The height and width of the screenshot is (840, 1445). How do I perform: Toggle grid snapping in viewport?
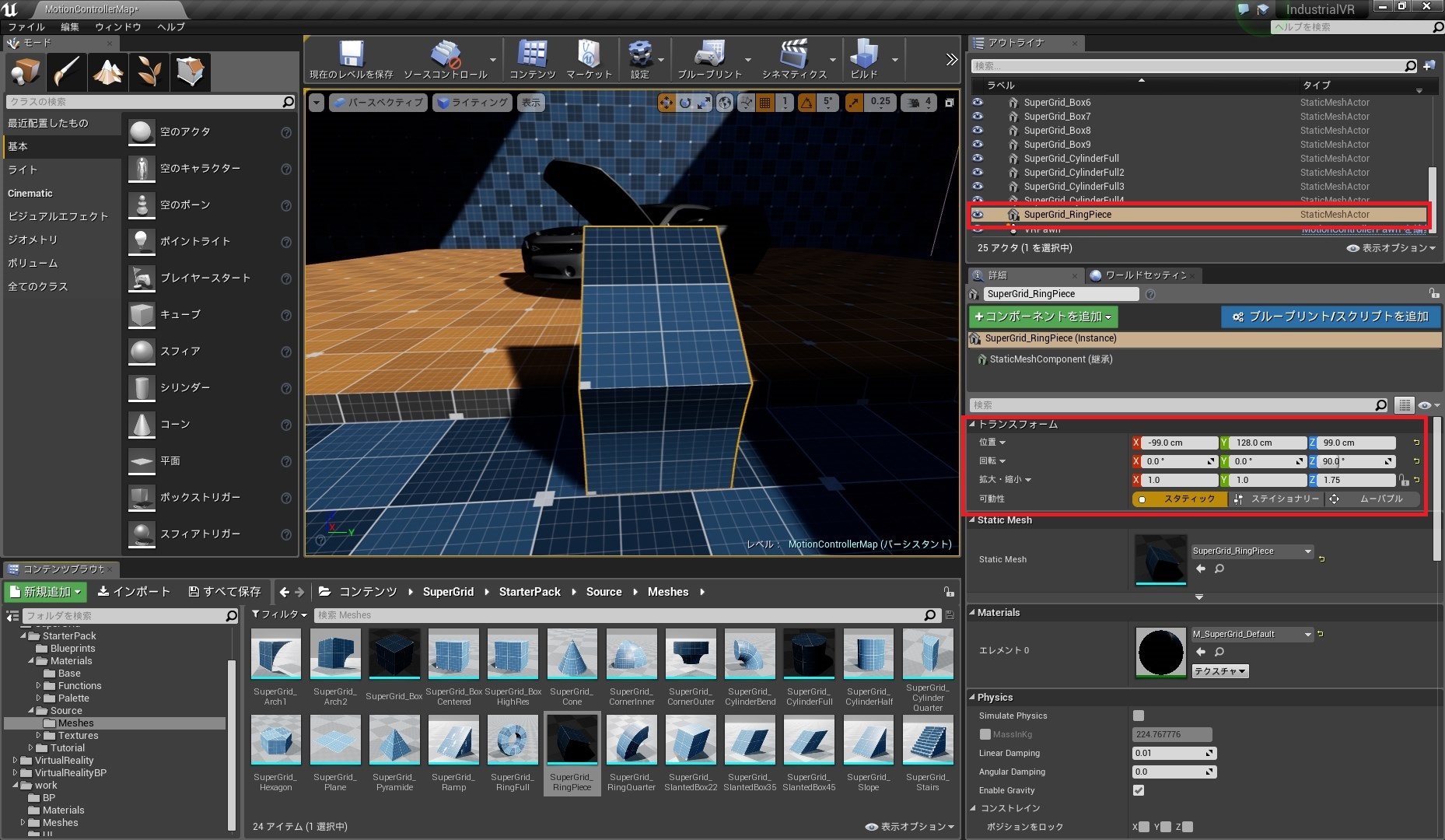pyautogui.click(x=765, y=103)
